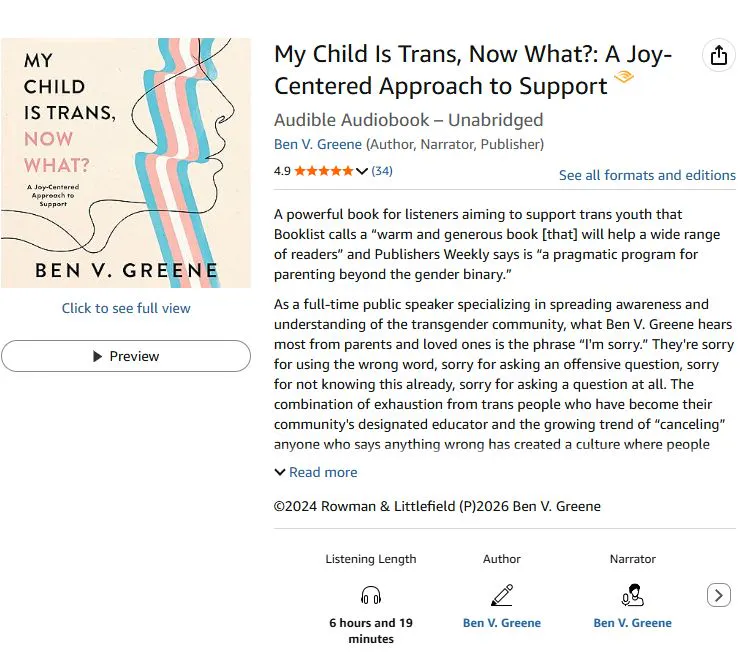Image resolution: width=747 pixels, height=655 pixels.
Task: Click Ben V. Greene under Author
Action: [x=502, y=623]
